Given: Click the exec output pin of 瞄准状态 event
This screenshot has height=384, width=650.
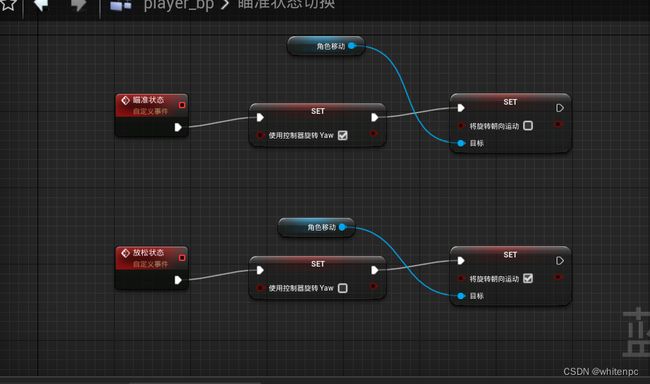Looking at the screenshot, I should point(178,127).
